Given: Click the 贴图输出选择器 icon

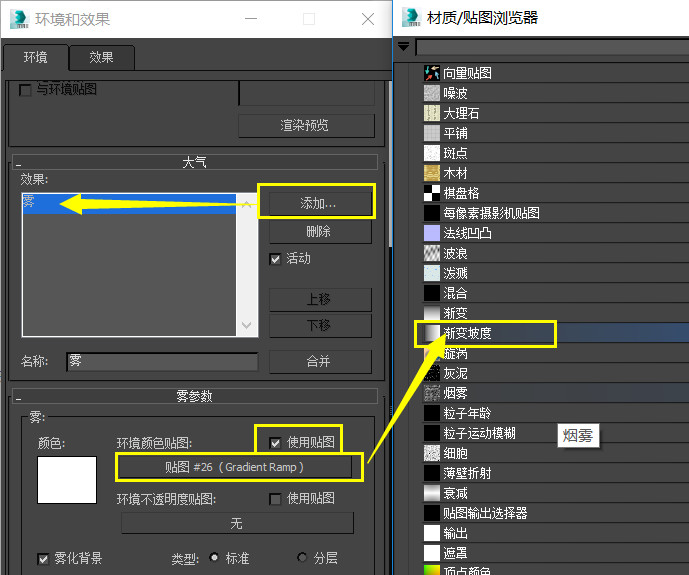Looking at the screenshot, I should point(432,513).
